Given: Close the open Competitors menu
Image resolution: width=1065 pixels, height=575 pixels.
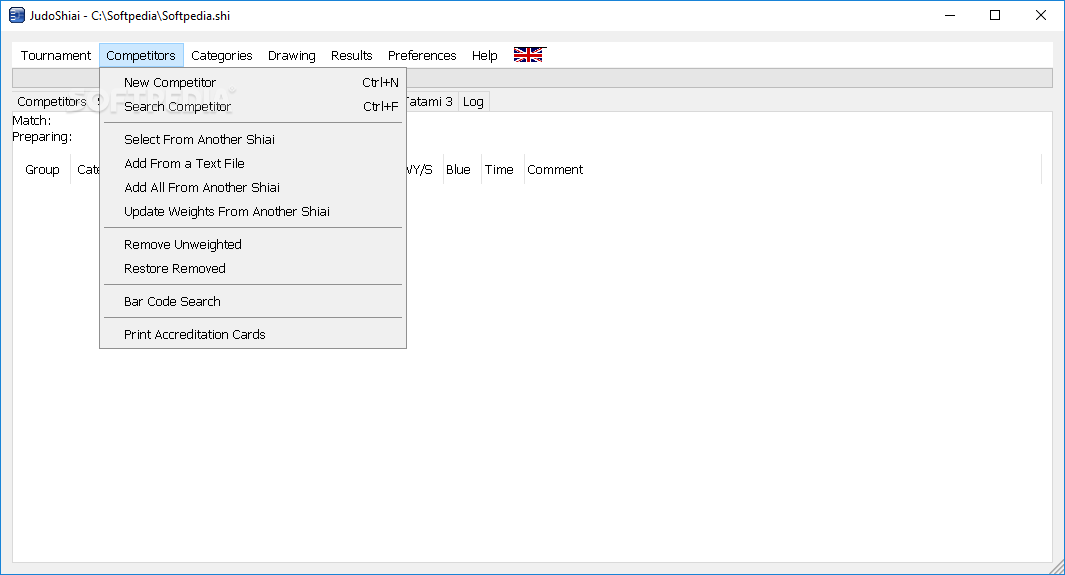Looking at the screenshot, I should (141, 56).
